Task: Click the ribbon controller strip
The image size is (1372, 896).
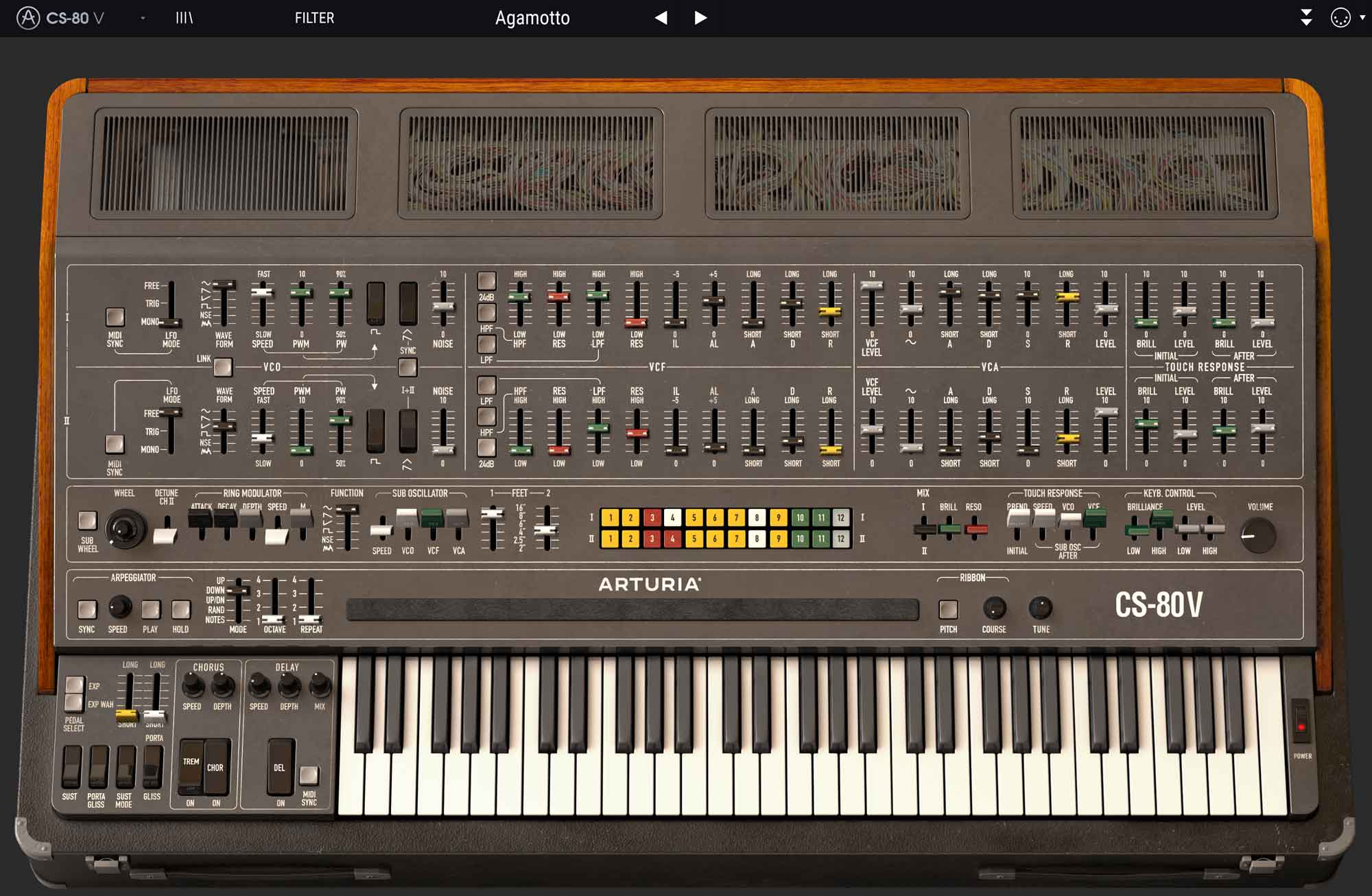Action: click(632, 609)
